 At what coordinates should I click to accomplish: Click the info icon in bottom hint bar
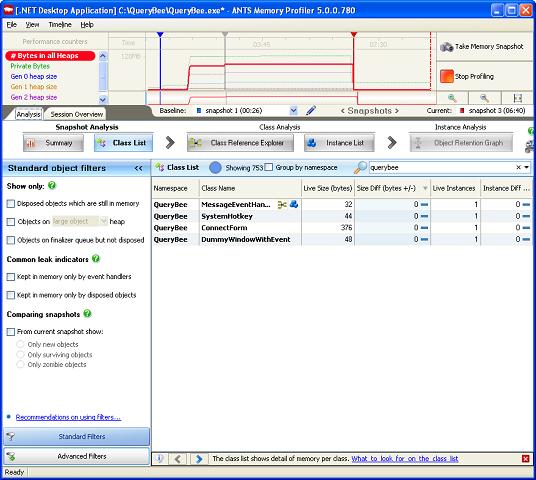[x=160, y=458]
